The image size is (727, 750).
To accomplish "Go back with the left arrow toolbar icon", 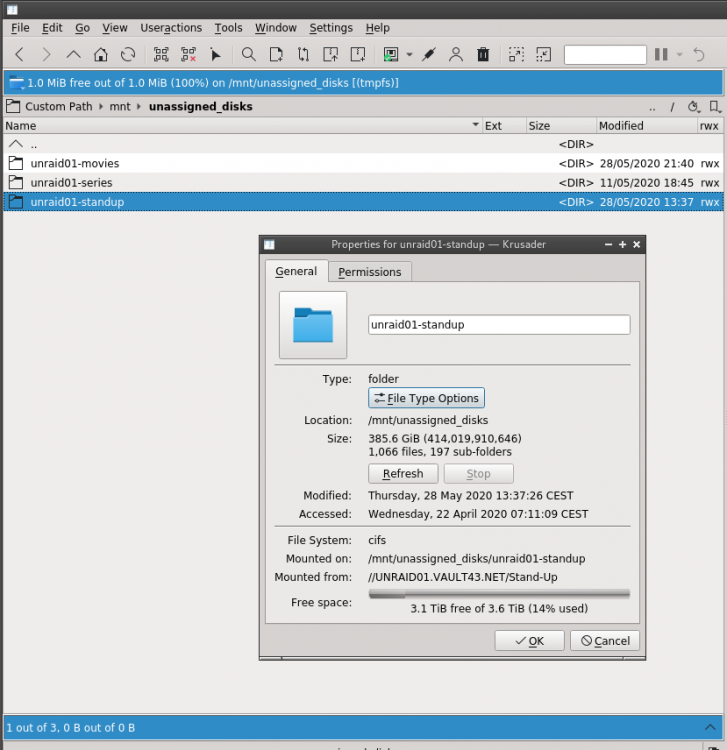I will pos(20,55).
